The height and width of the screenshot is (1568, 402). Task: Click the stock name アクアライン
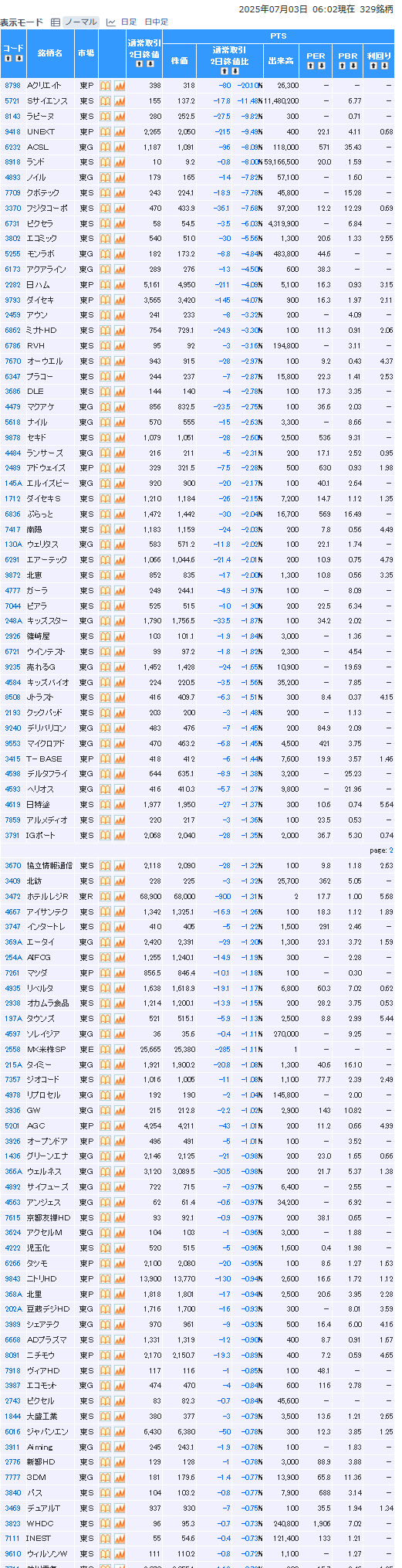(47, 270)
